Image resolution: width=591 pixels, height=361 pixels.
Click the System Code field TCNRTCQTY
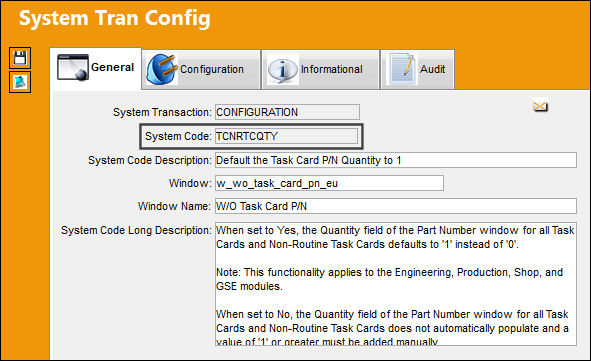point(286,136)
